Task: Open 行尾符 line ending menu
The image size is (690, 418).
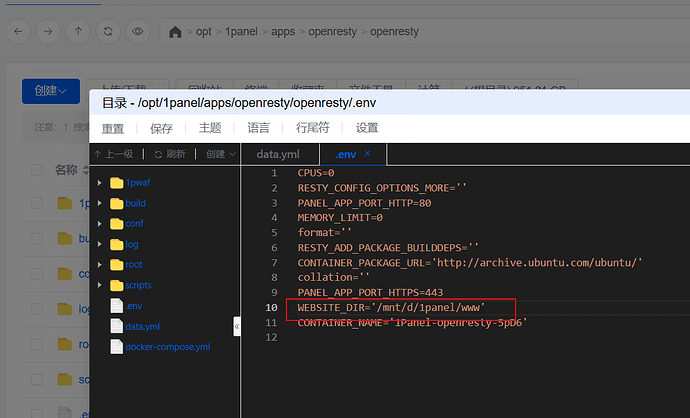Action: [312, 128]
